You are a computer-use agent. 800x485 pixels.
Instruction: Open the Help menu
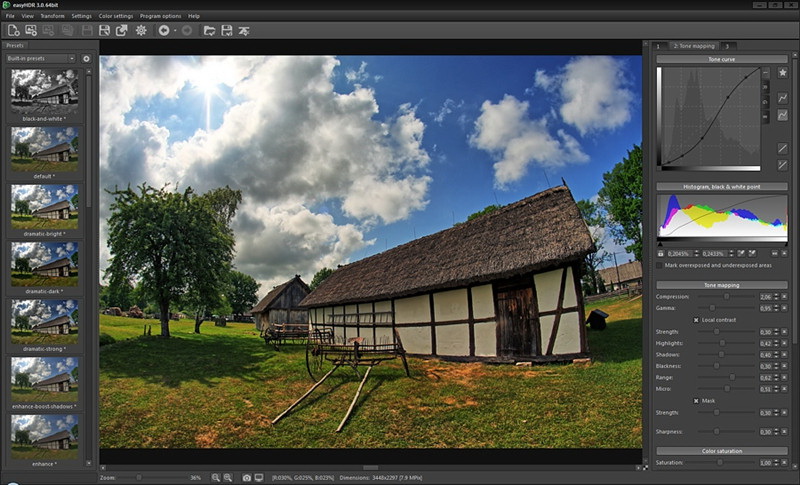[194, 16]
